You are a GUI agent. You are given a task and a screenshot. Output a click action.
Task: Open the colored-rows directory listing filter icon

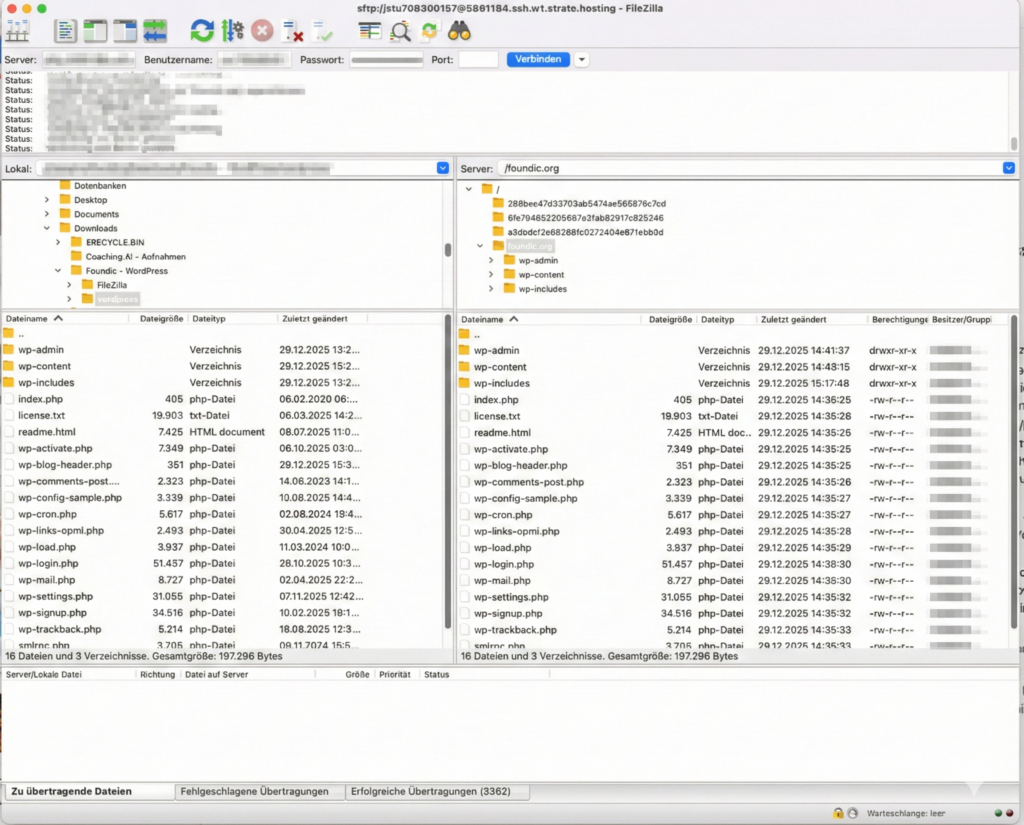[370, 30]
